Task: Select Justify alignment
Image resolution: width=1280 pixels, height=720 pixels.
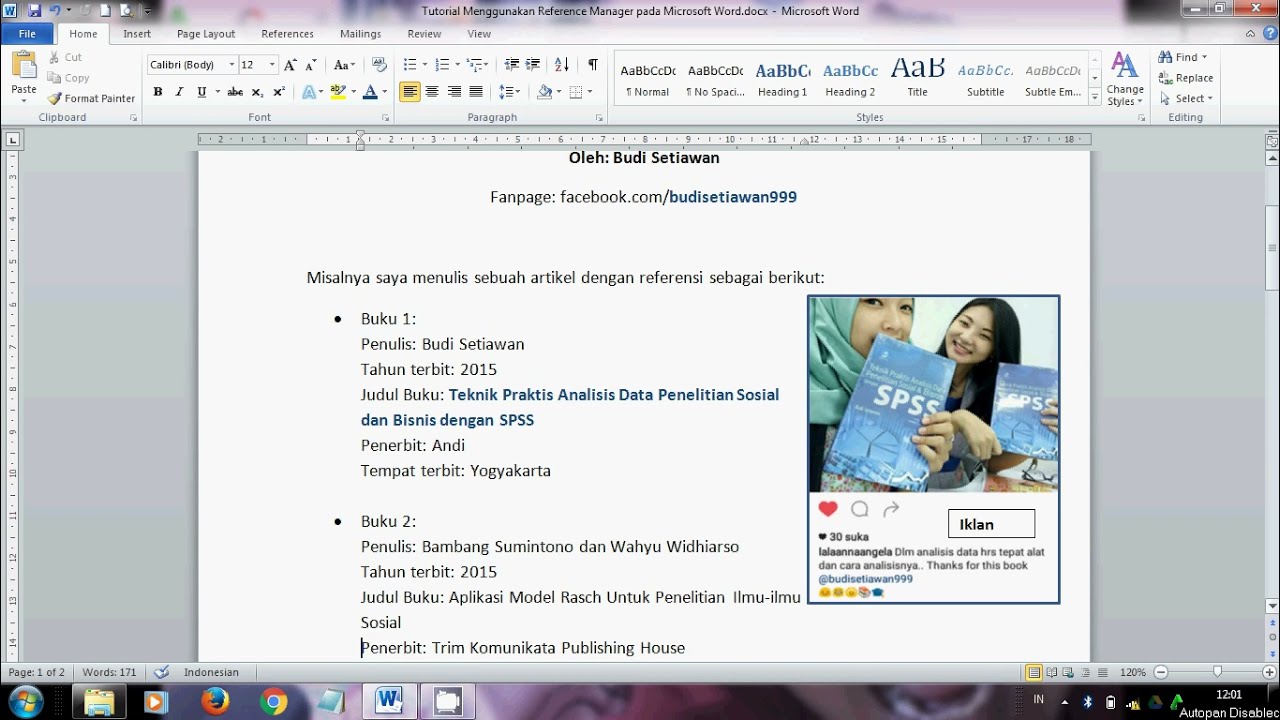Action: [x=476, y=92]
